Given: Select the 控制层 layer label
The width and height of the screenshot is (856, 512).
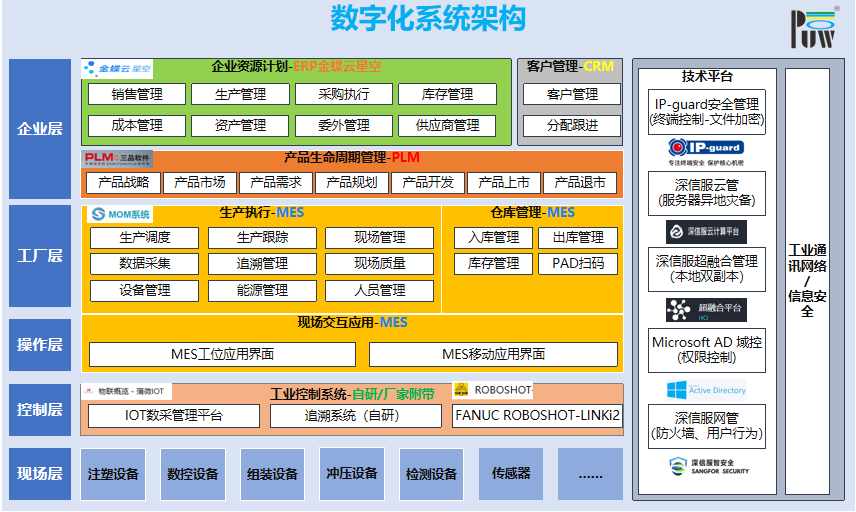Looking at the screenshot, I should [40, 410].
